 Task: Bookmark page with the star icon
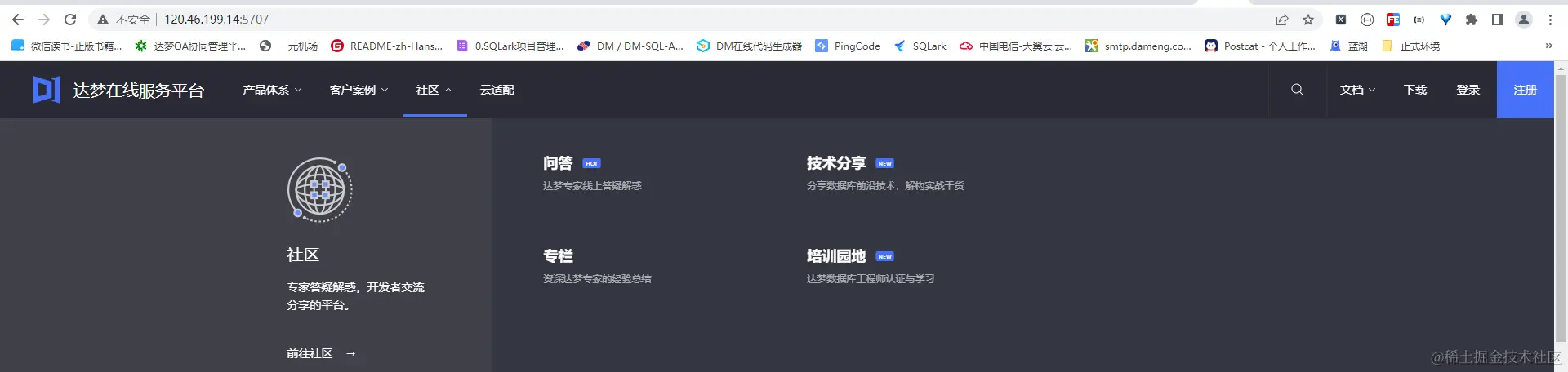[x=1308, y=20]
